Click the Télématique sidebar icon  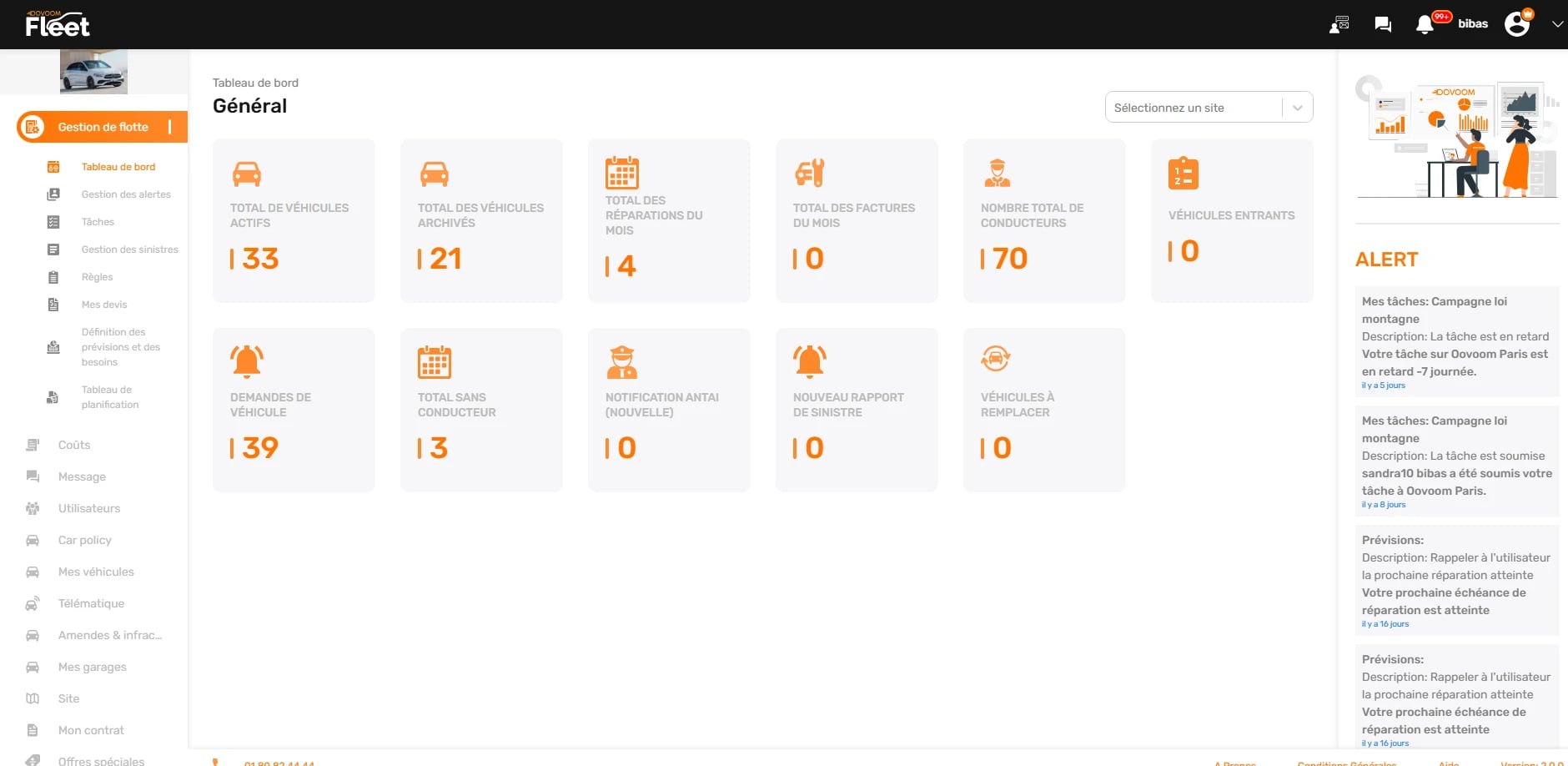[x=33, y=603]
